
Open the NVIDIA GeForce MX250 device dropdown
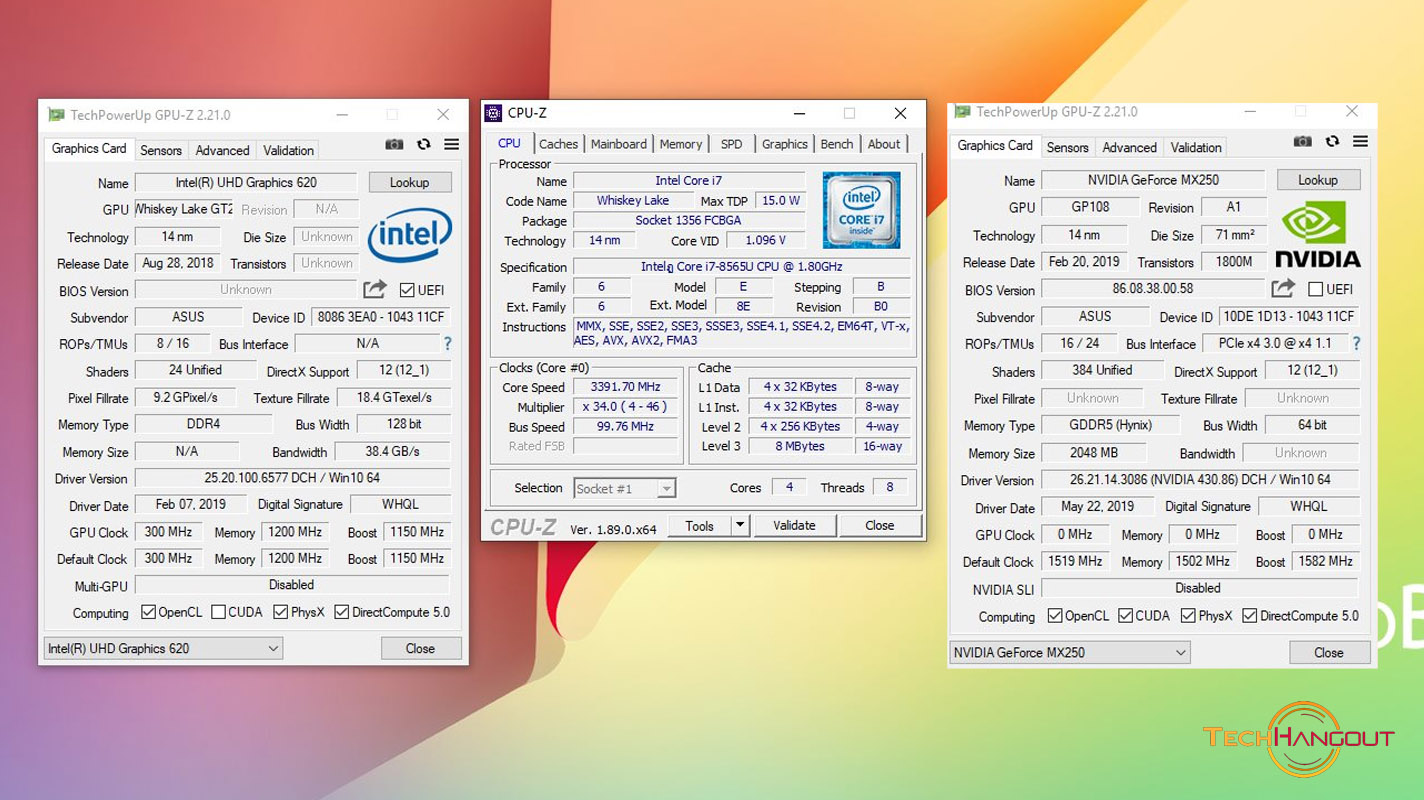[1069, 653]
